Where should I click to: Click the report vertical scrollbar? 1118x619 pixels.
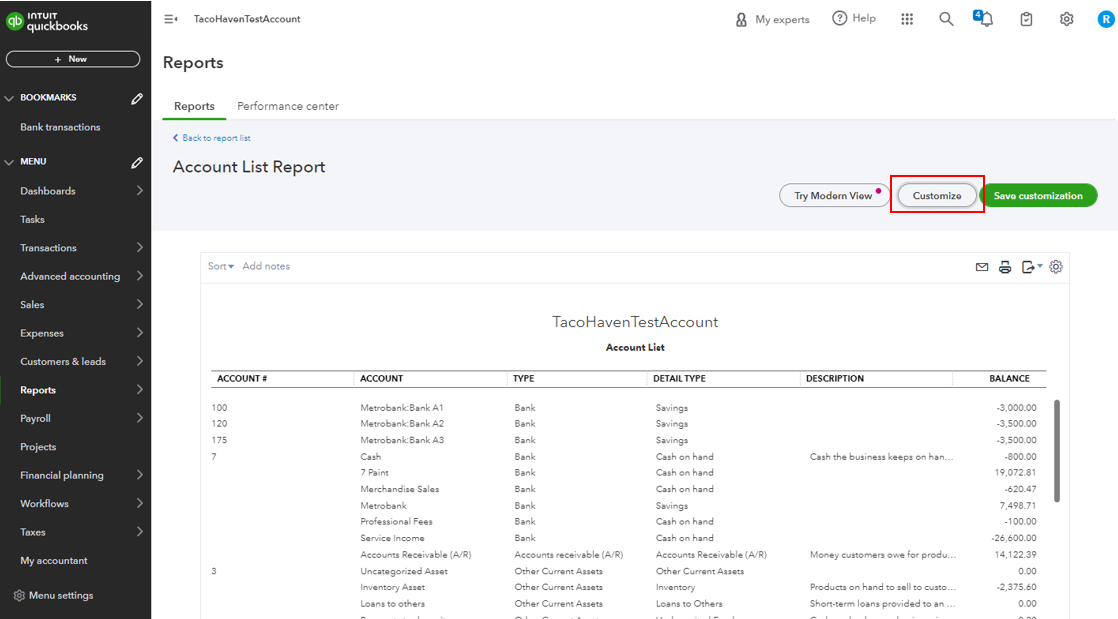1057,451
